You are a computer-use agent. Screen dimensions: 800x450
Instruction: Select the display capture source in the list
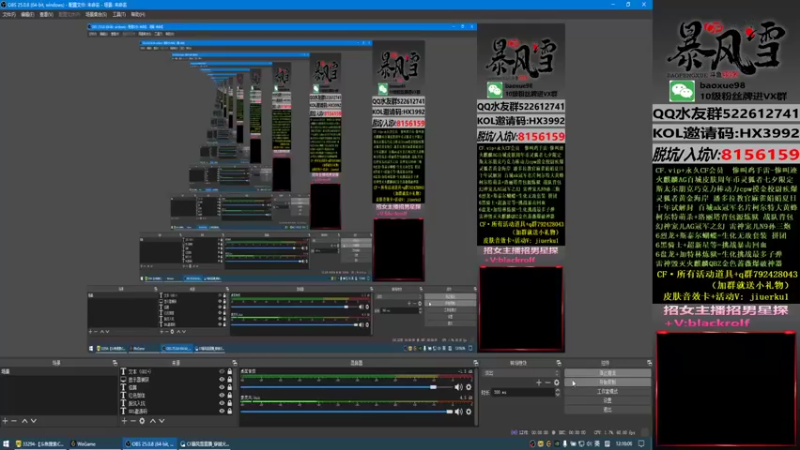pos(177,380)
